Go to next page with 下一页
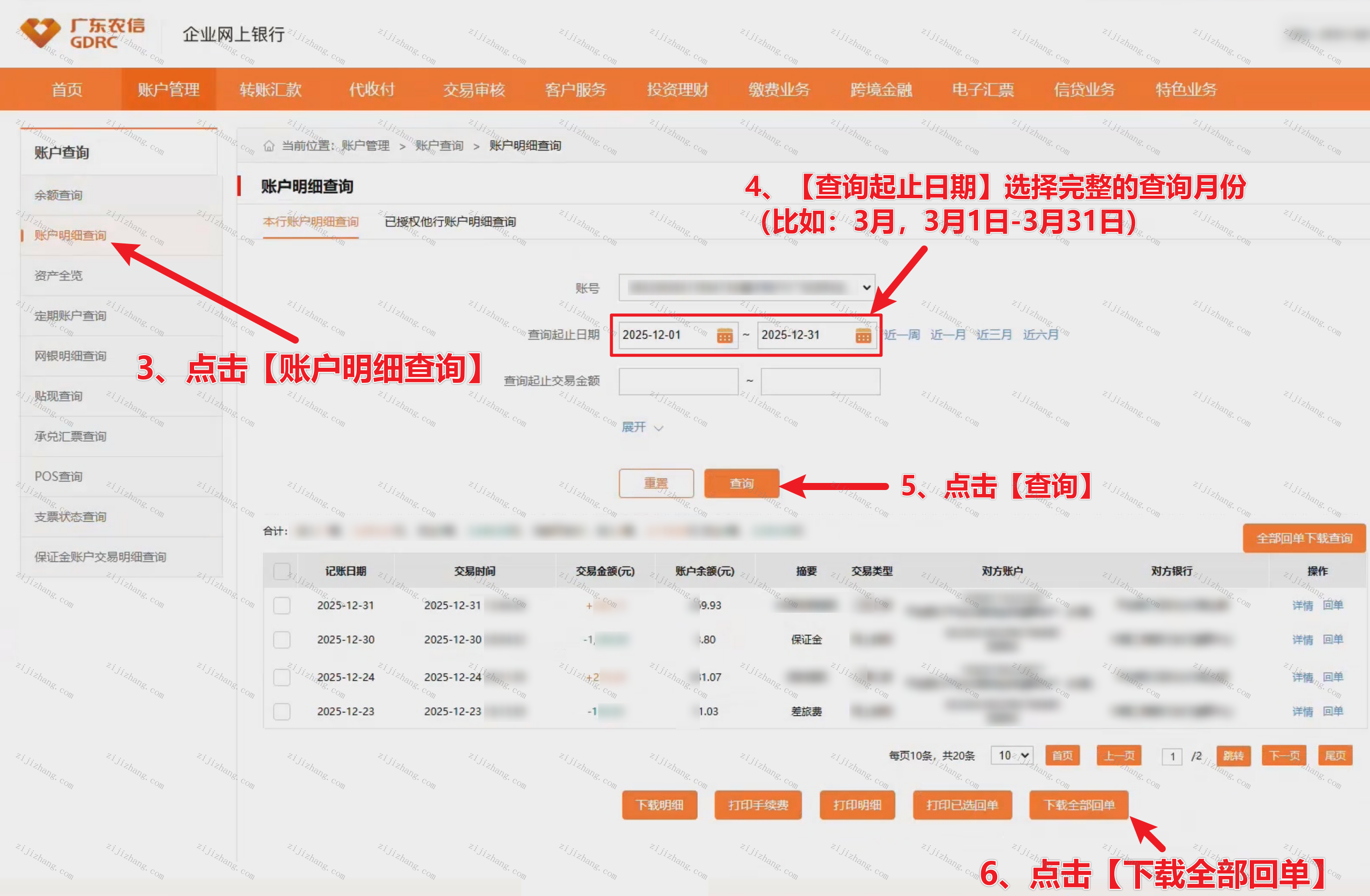Image resolution: width=1370 pixels, height=896 pixels. [1283, 755]
